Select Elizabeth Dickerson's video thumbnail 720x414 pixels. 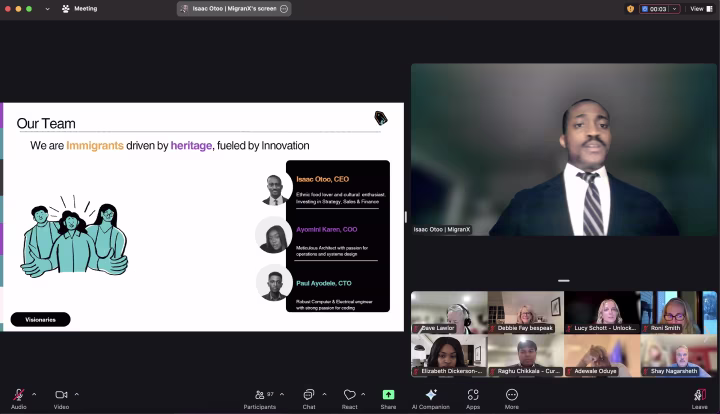449,356
